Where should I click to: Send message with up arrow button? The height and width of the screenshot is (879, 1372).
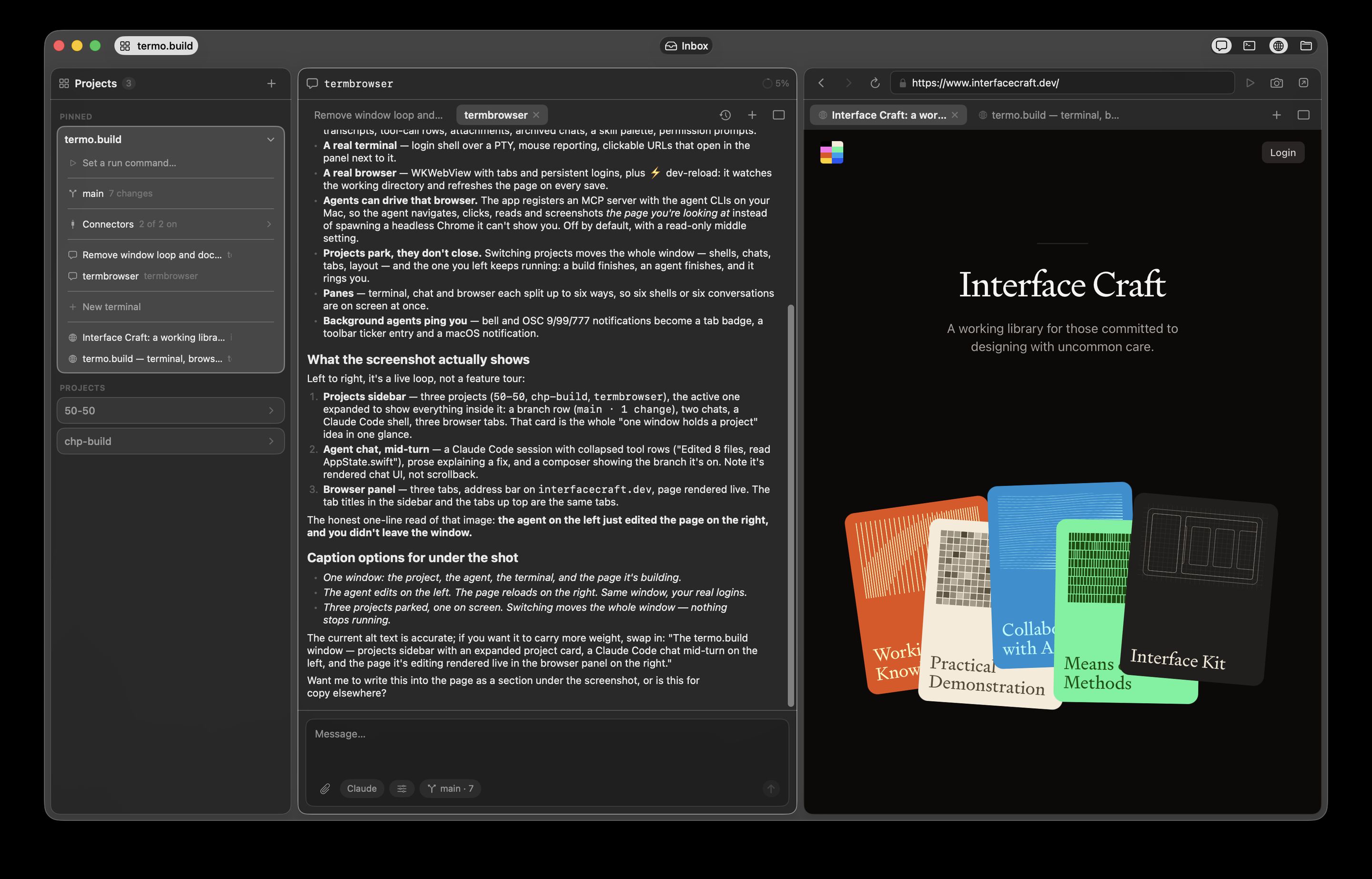771,788
